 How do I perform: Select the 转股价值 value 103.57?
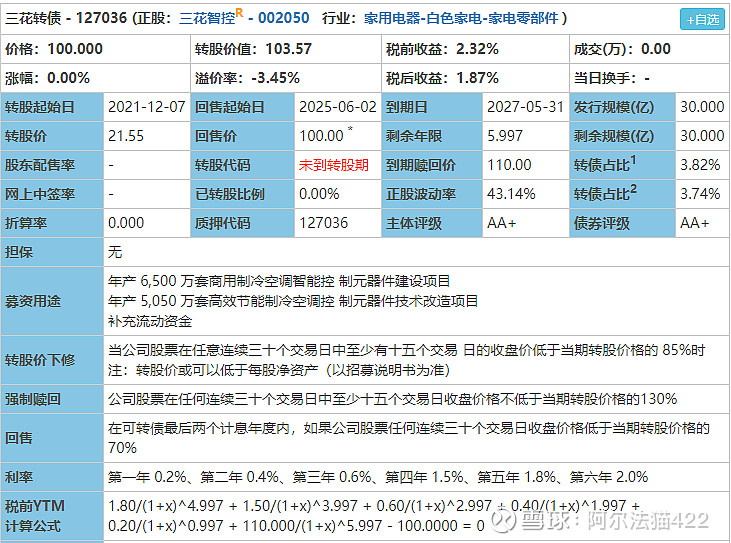(289, 49)
